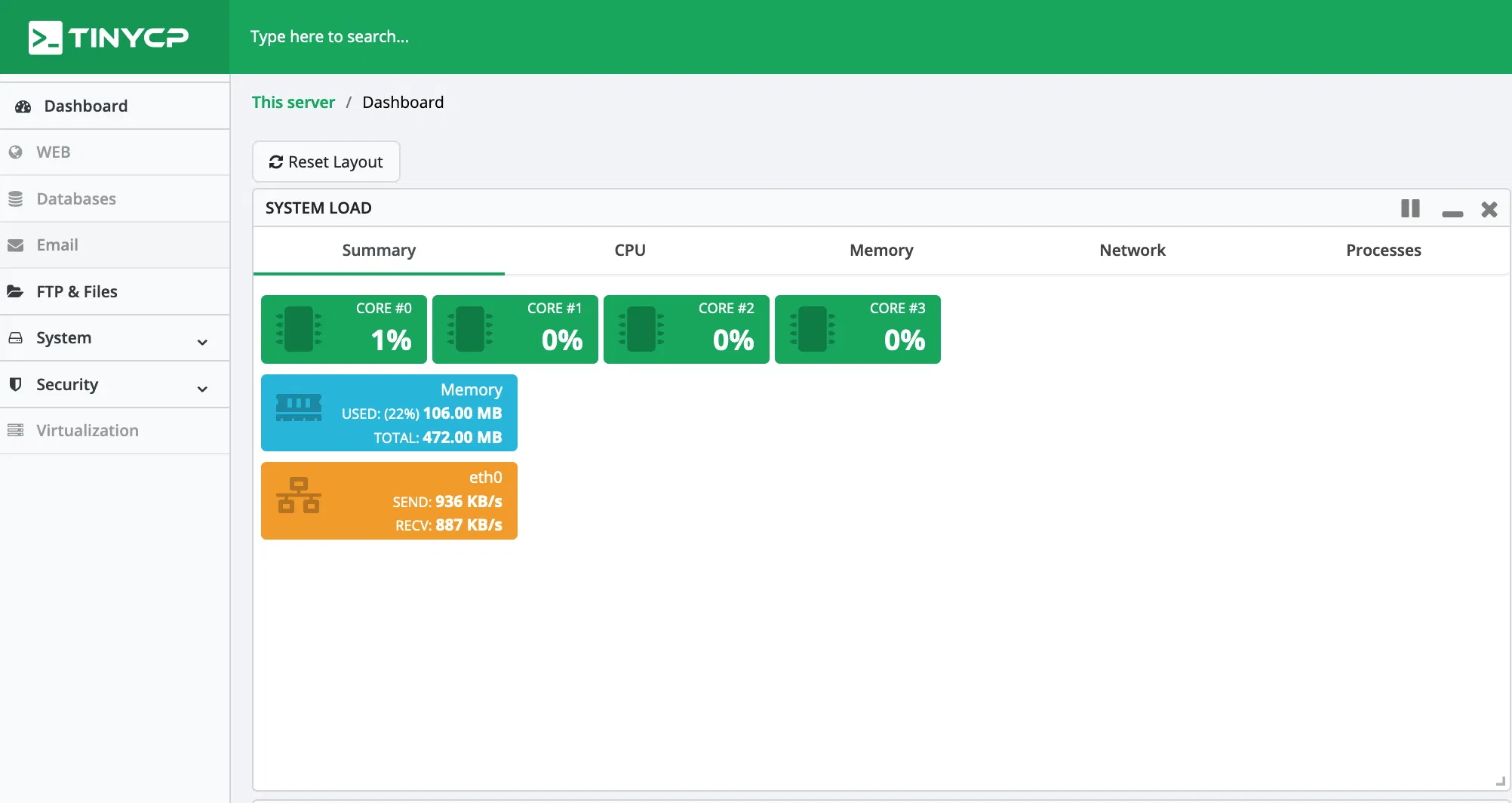The width and height of the screenshot is (1512, 803).
Task: Click the CORE #0 chip icon
Action: pos(299,329)
